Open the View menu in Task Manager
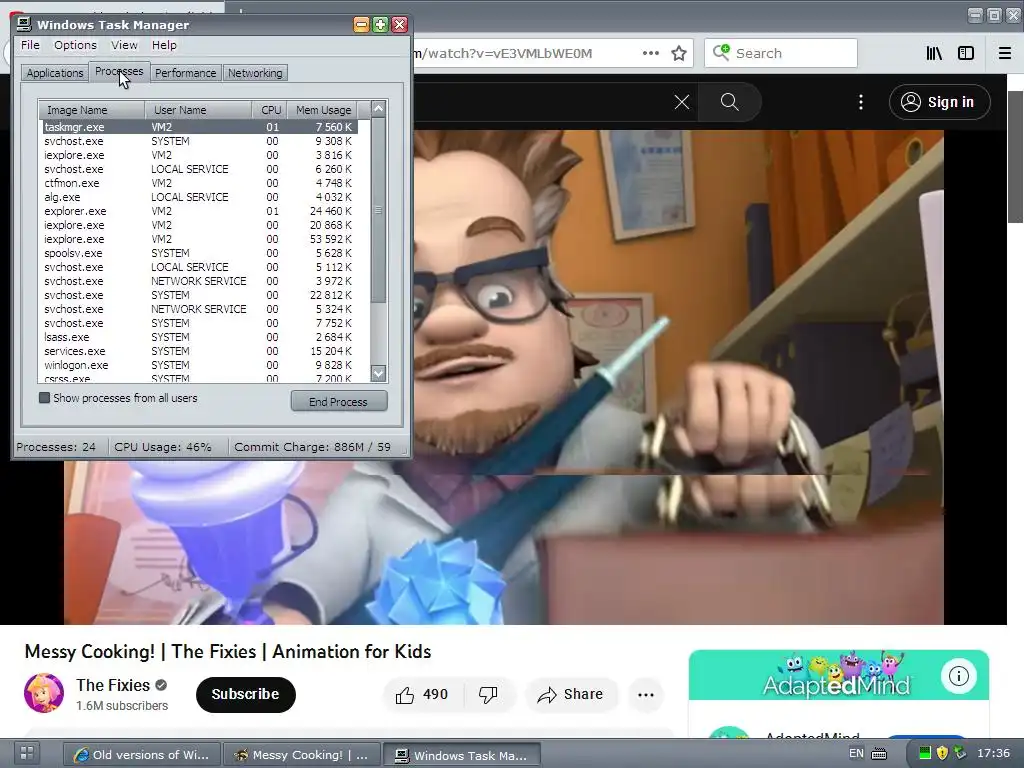Screen dimensions: 1024x768 [x=124, y=45]
